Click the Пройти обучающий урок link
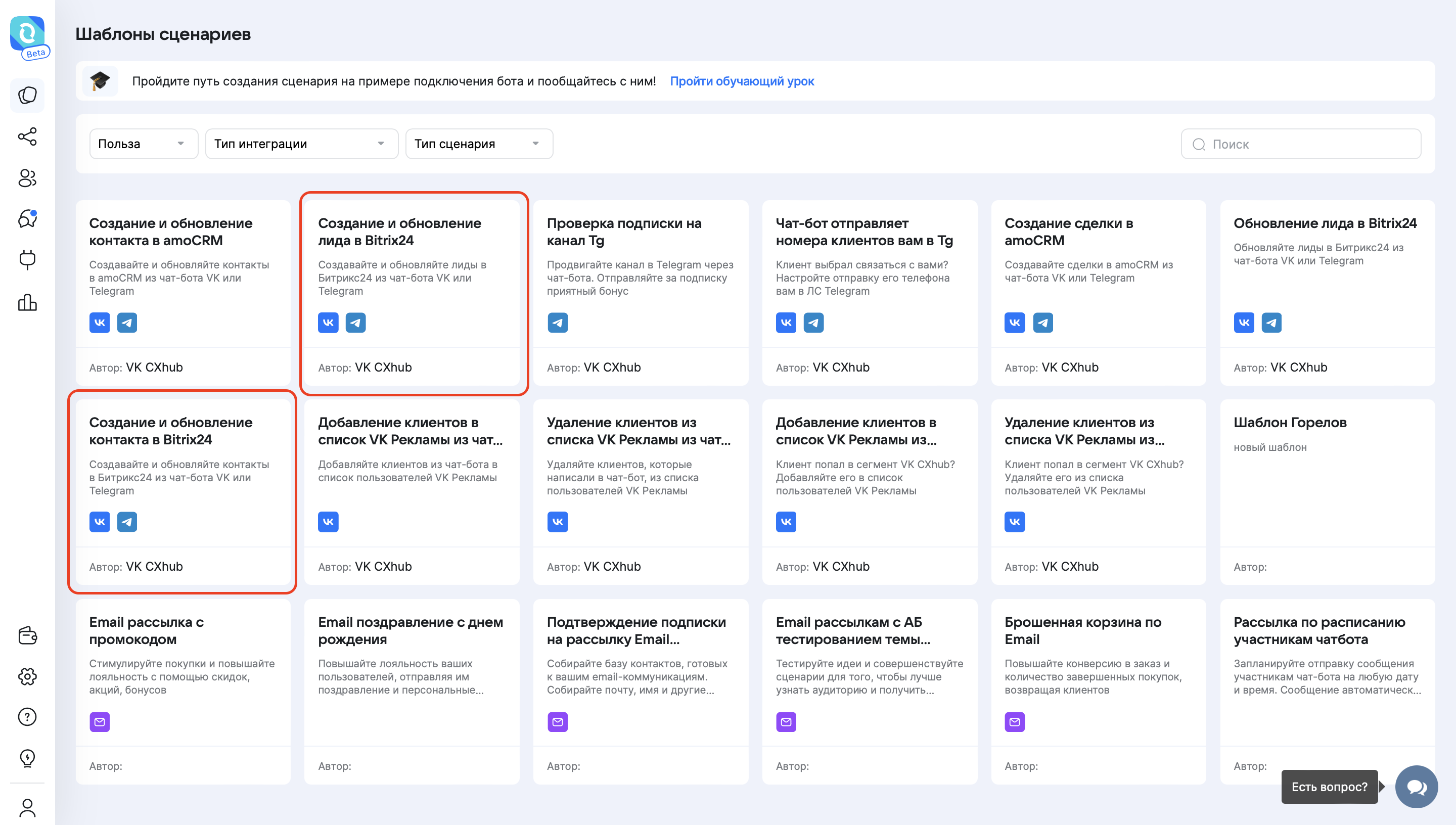Screen dimensions: 1456x825 742,81
